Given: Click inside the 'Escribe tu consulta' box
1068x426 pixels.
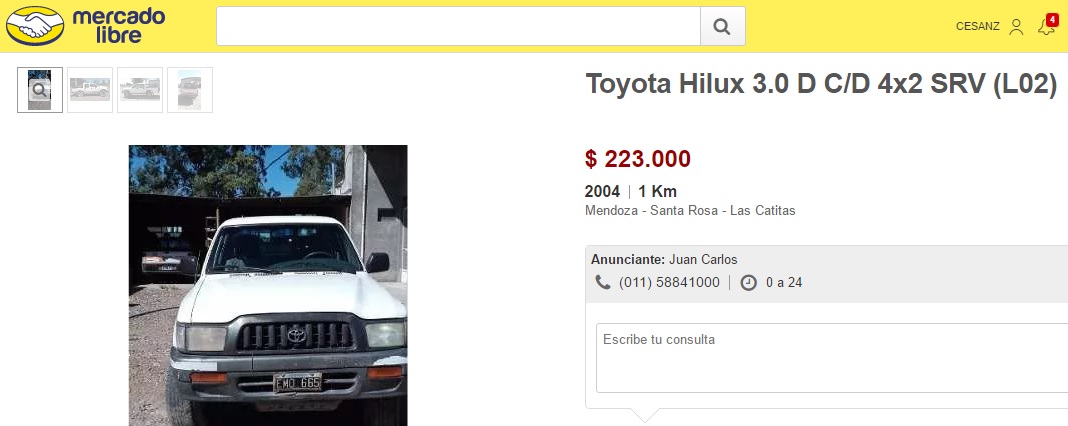Looking at the screenshot, I should [832, 358].
